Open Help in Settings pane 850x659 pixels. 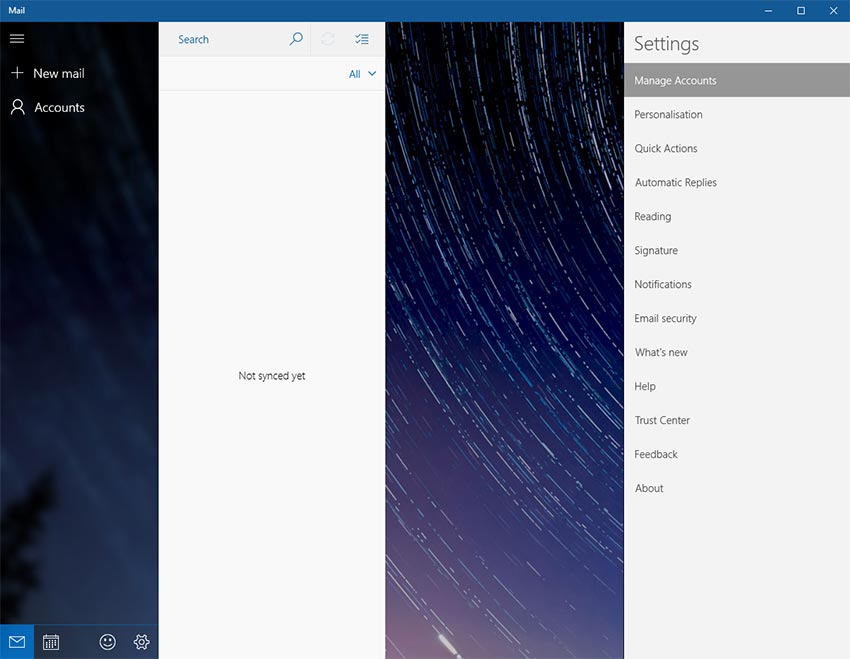737,386
